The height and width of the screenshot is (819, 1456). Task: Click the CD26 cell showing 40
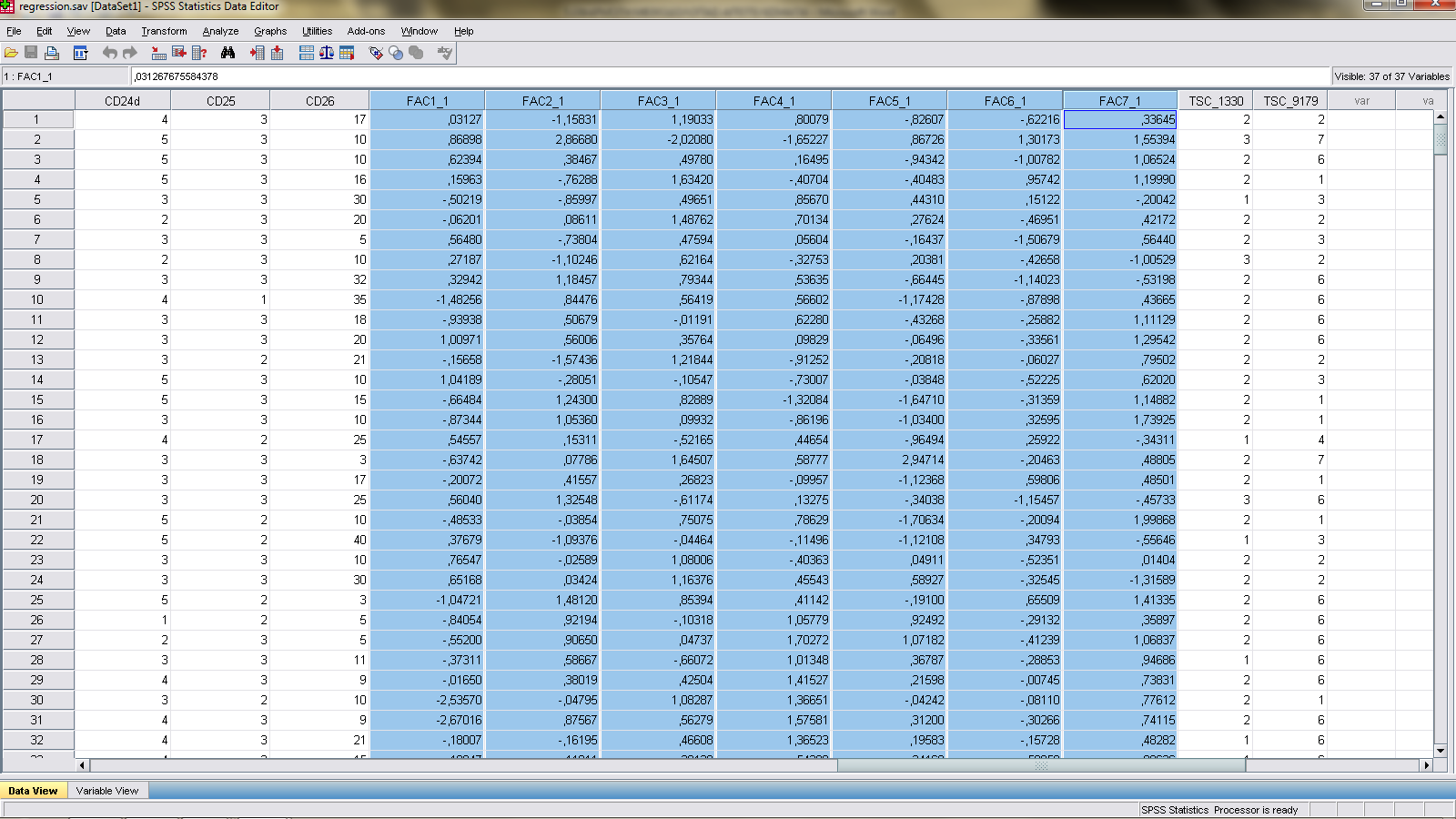click(319, 540)
